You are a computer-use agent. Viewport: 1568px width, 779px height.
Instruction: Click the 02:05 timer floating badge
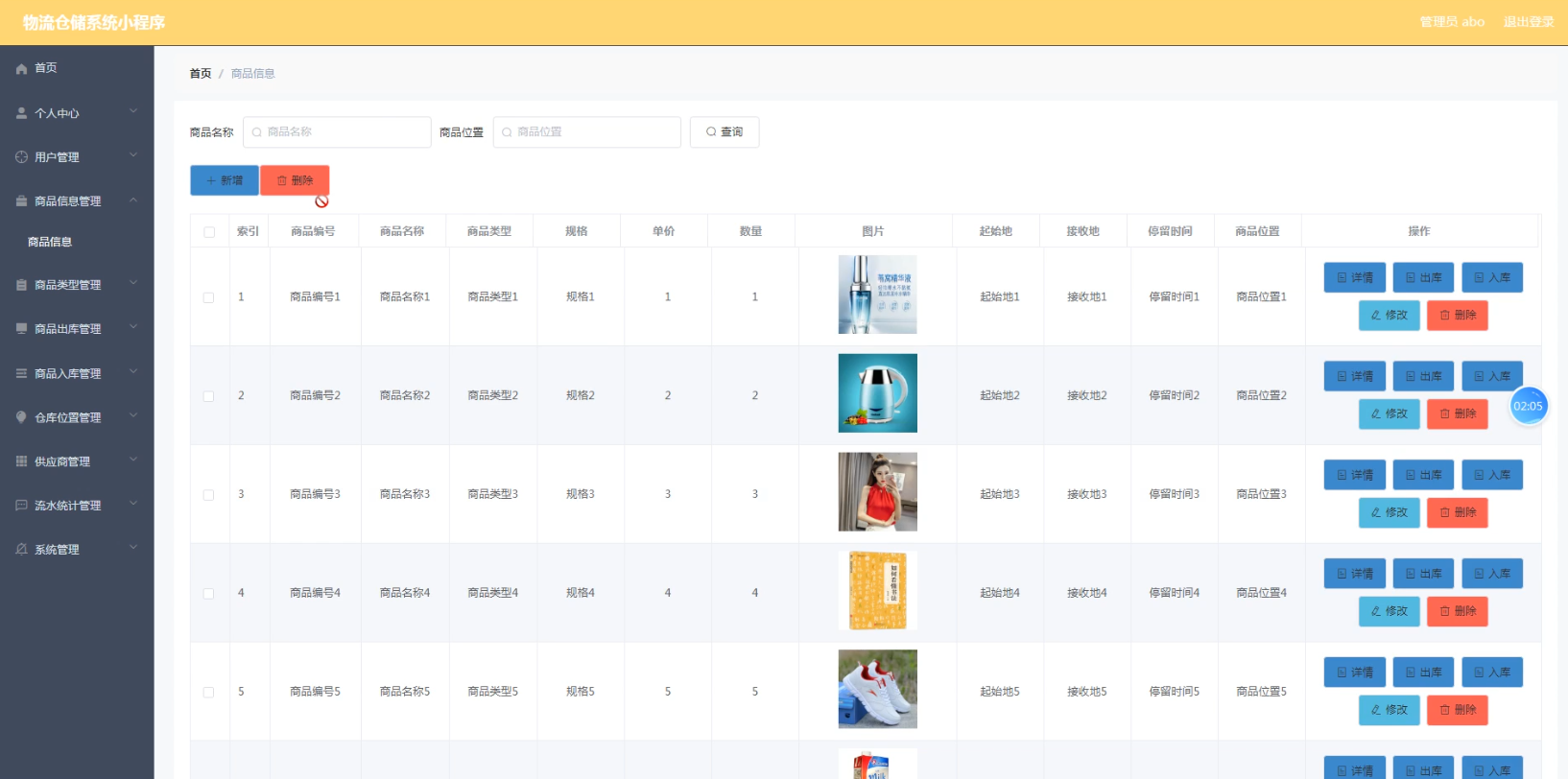[x=1528, y=406]
